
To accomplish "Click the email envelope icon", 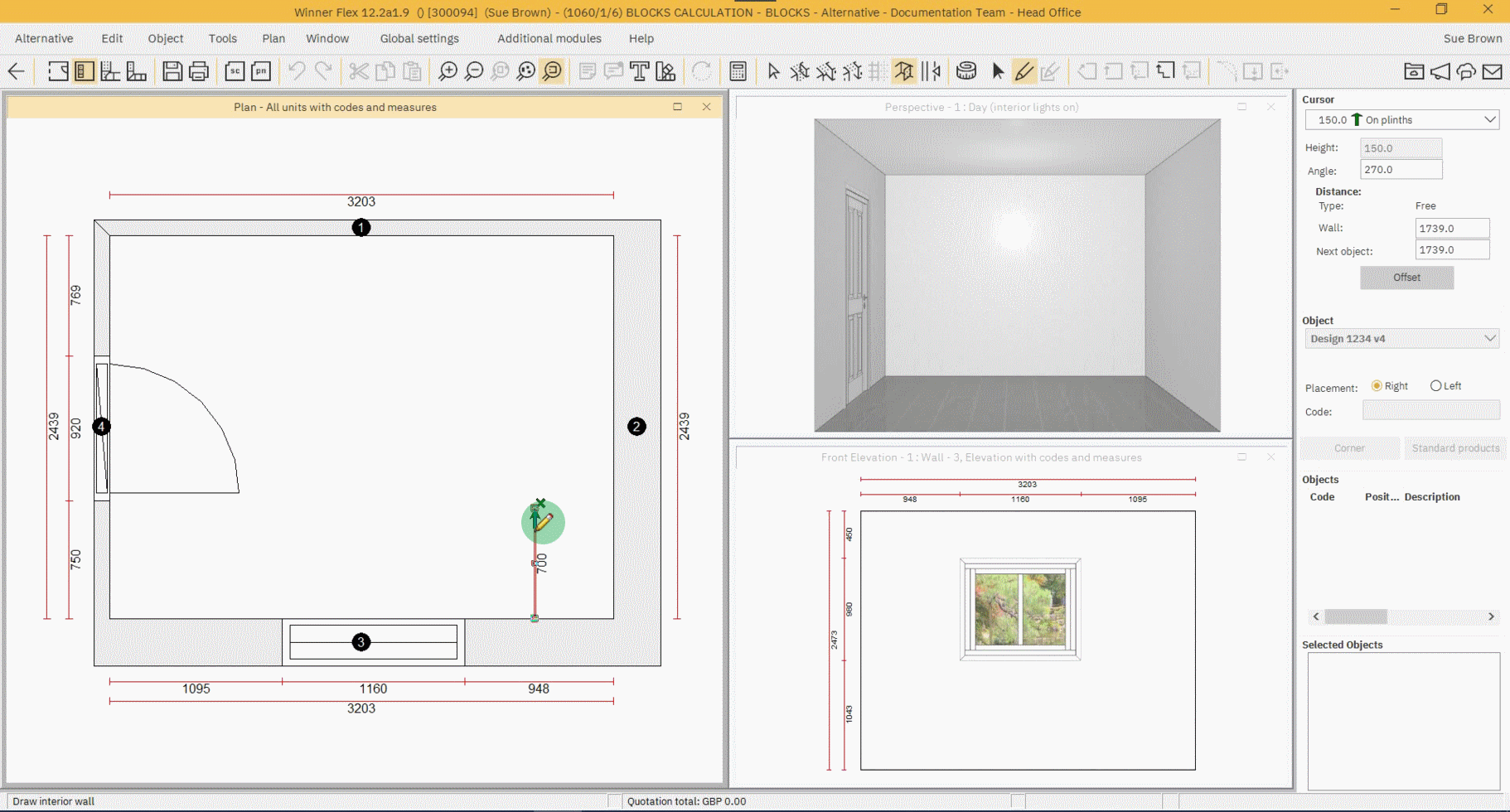I will click(x=1493, y=71).
